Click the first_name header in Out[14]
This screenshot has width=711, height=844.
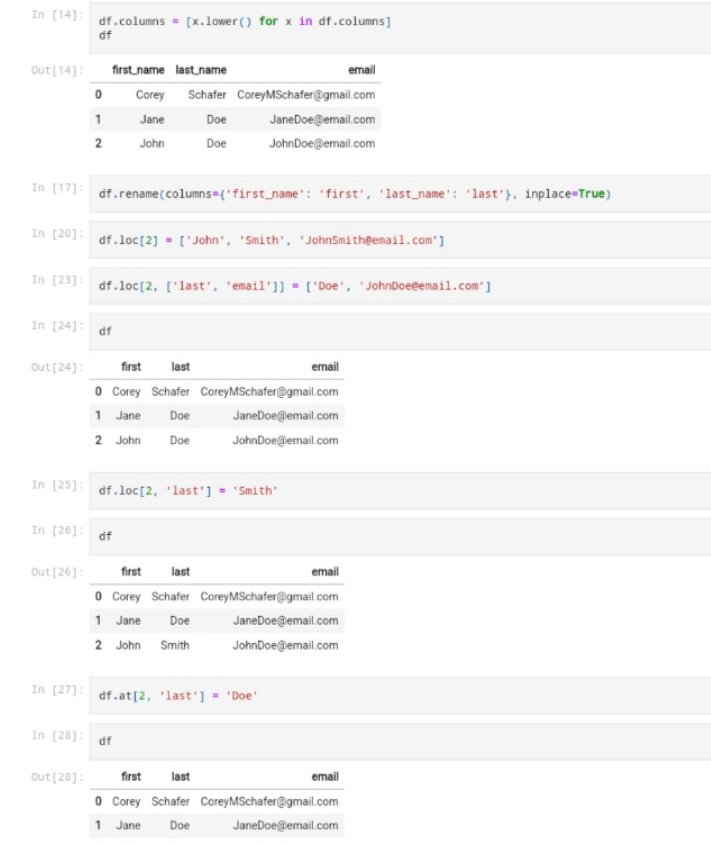pyautogui.click(x=138, y=70)
